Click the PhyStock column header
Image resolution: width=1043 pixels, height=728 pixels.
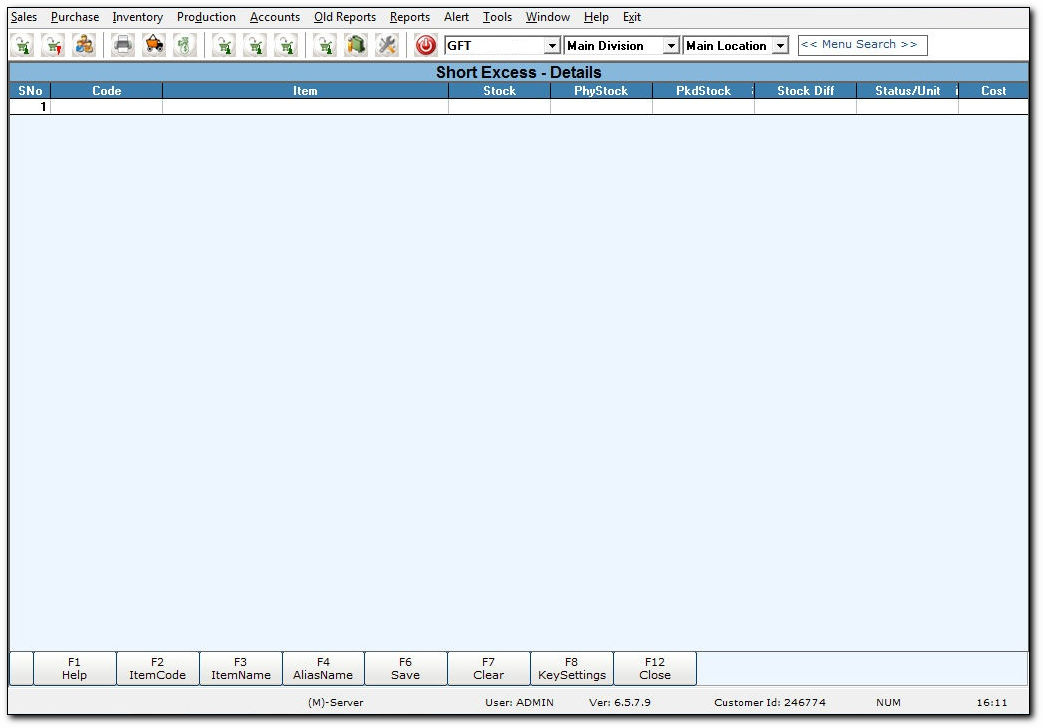(x=601, y=91)
